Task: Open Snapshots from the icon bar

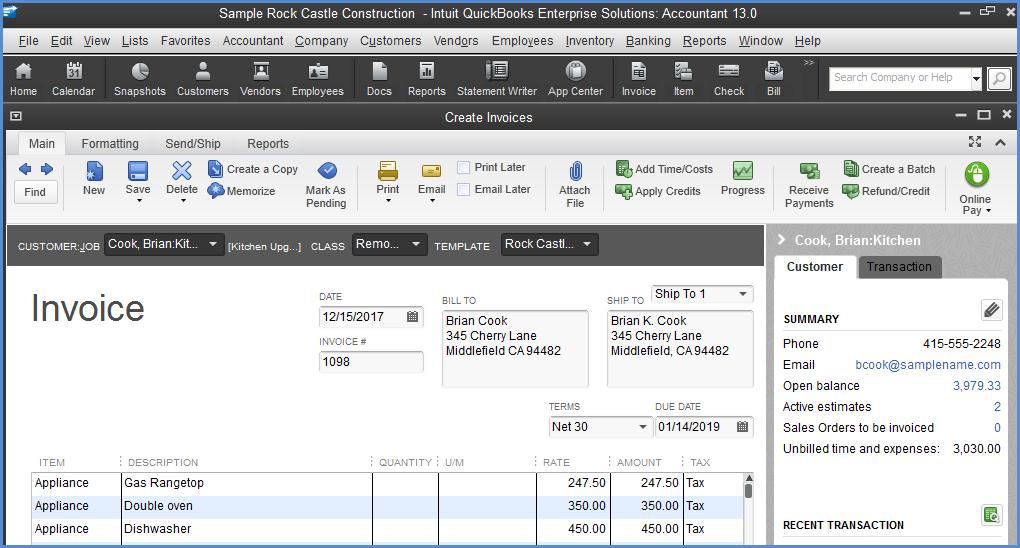Action: click(x=139, y=79)
